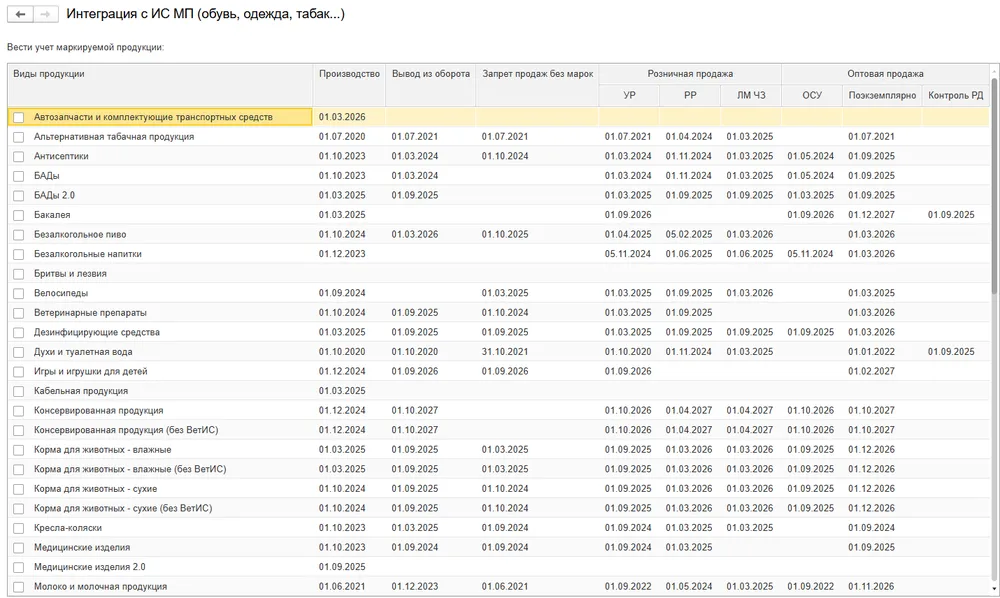
Task: Check the Антисептики checkbox
Action: [x=18, y=156]
